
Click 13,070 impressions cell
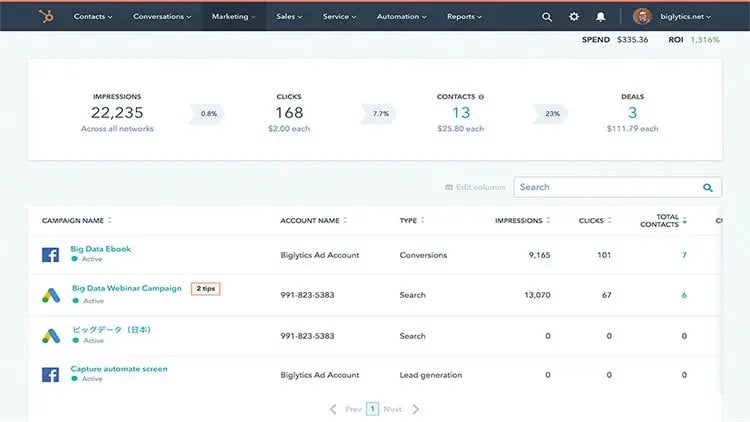click(537, 295)
